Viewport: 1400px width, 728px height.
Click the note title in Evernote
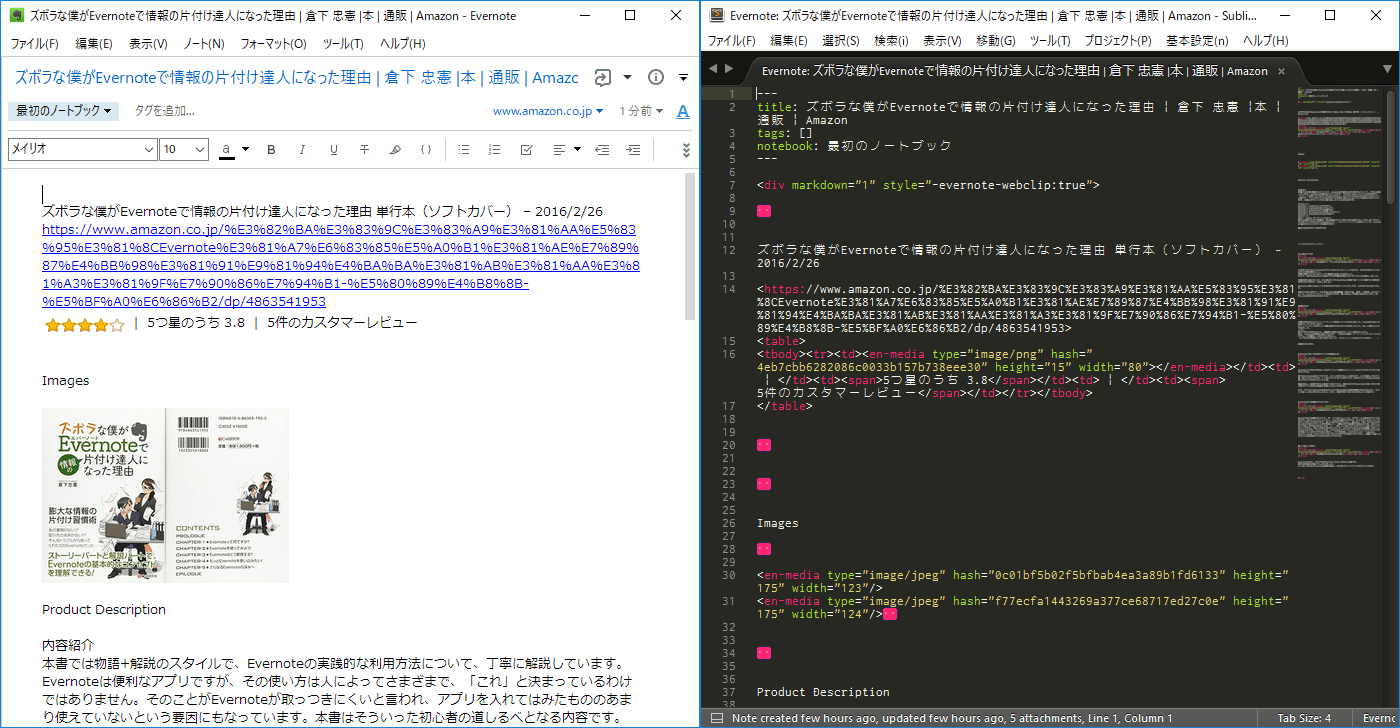point(296,78)
